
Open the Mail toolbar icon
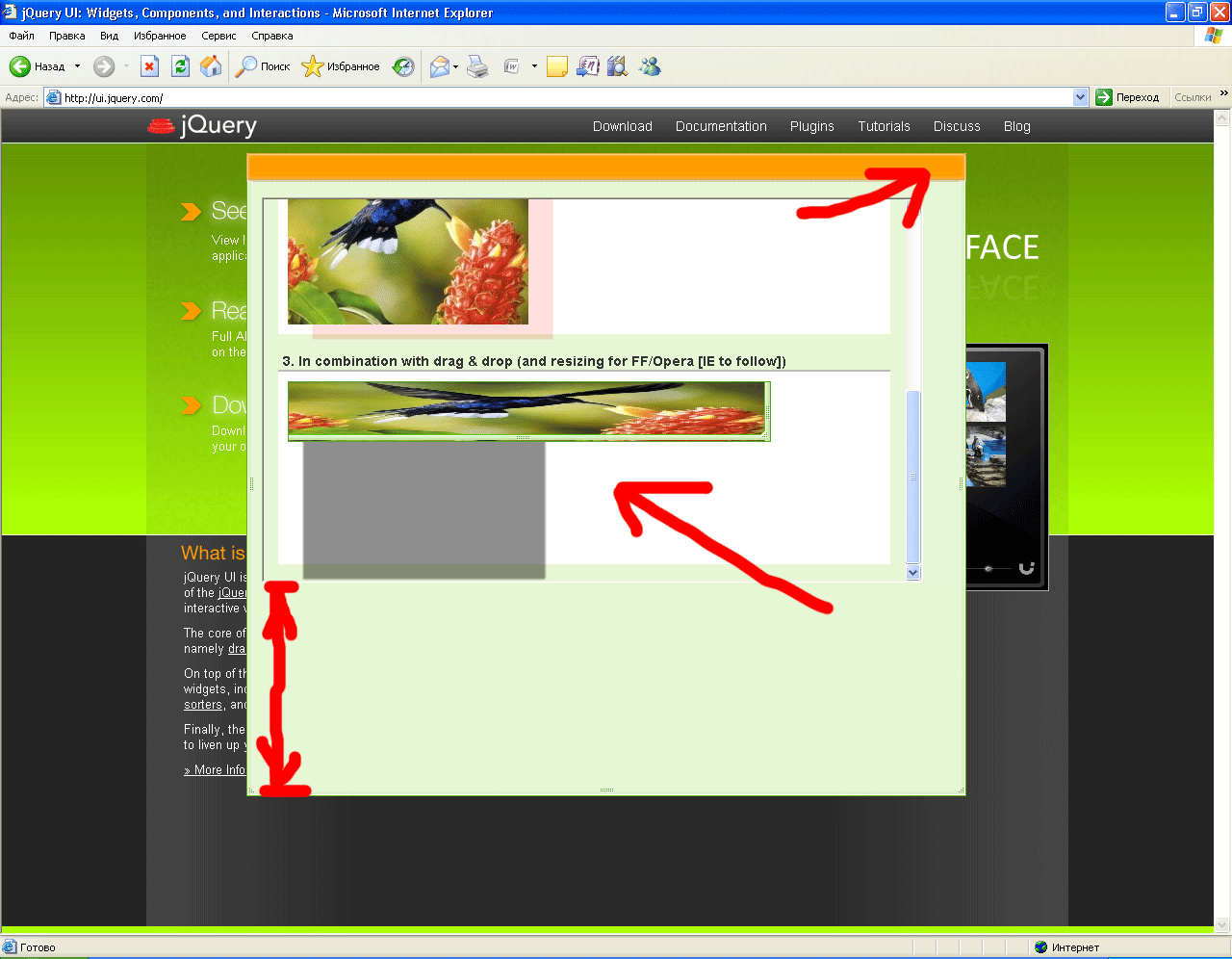pos(440,66)
